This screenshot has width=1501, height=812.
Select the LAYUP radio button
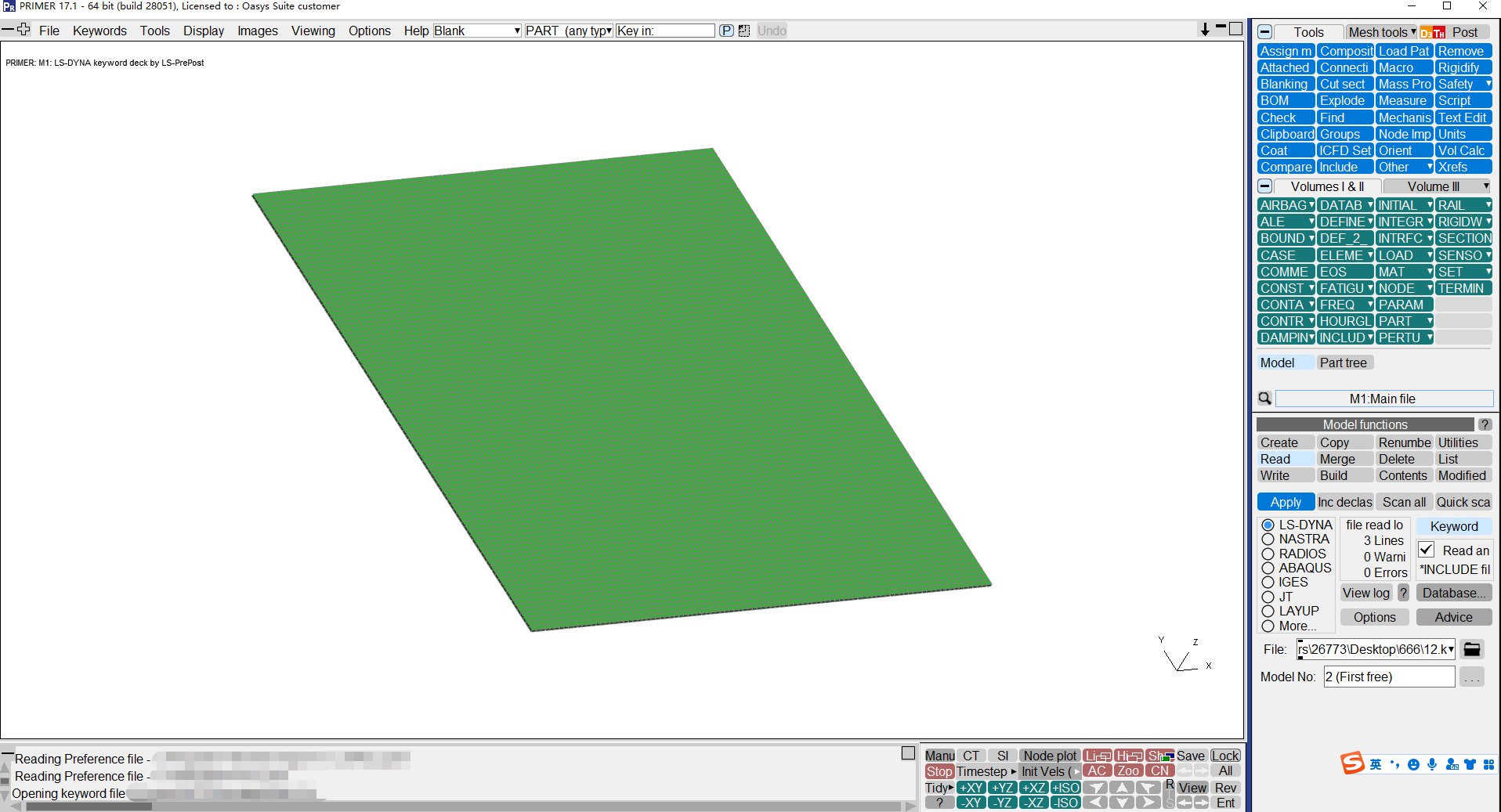(x=1268, y=611)
